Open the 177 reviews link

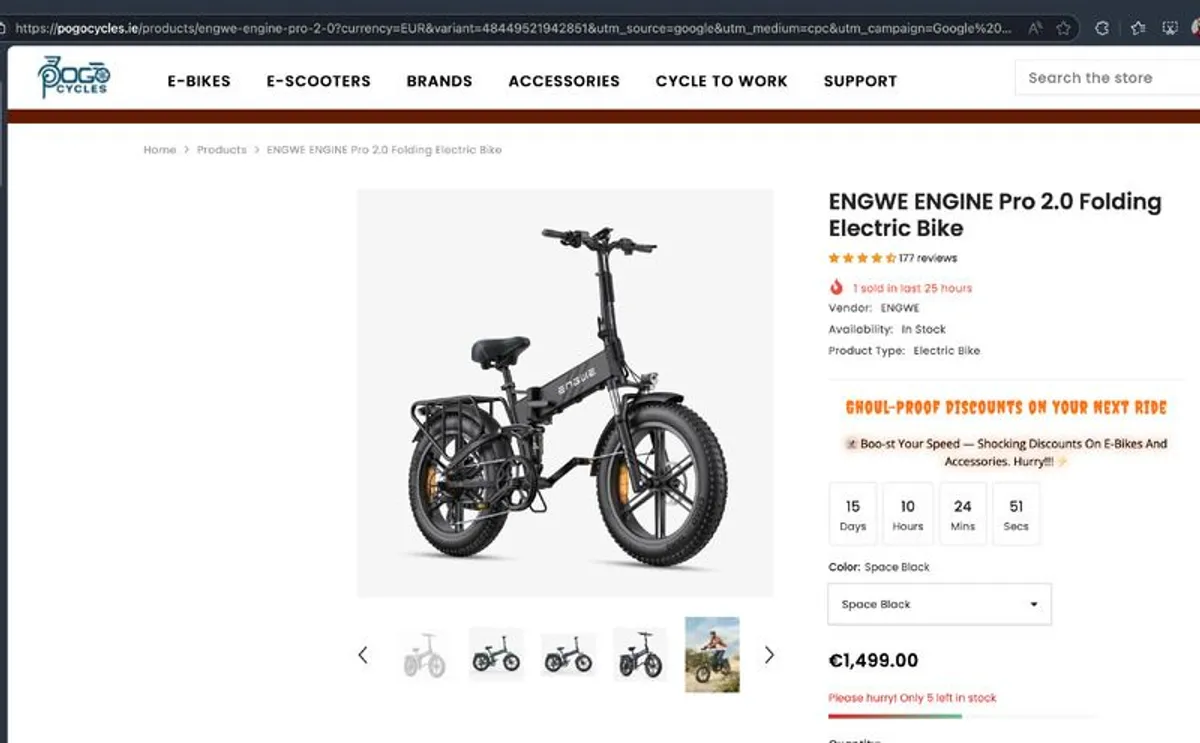(x=927, y=258)
